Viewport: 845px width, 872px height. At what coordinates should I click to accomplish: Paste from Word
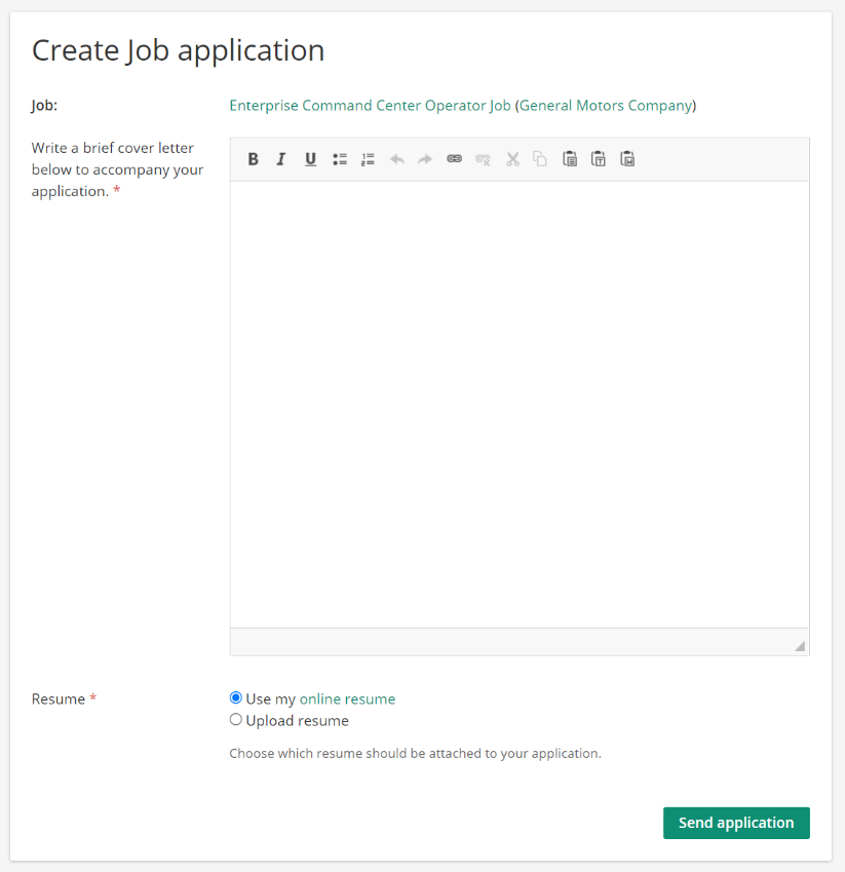pyautogui.click(x=627, y=159)
